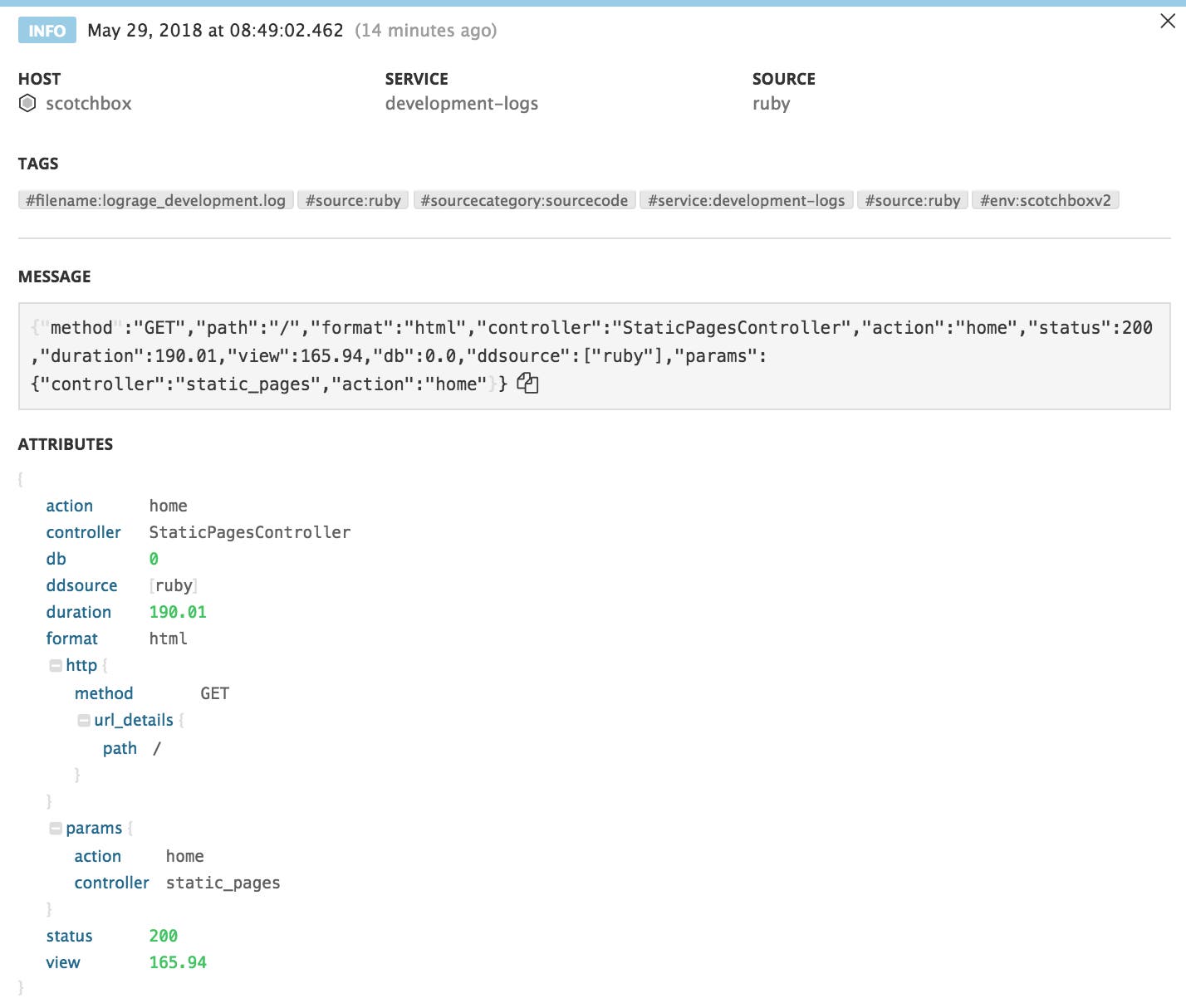Click the development-logs service name
Image resolution: width=1186 pixels, height=1008 pixels.
(461, 103)
